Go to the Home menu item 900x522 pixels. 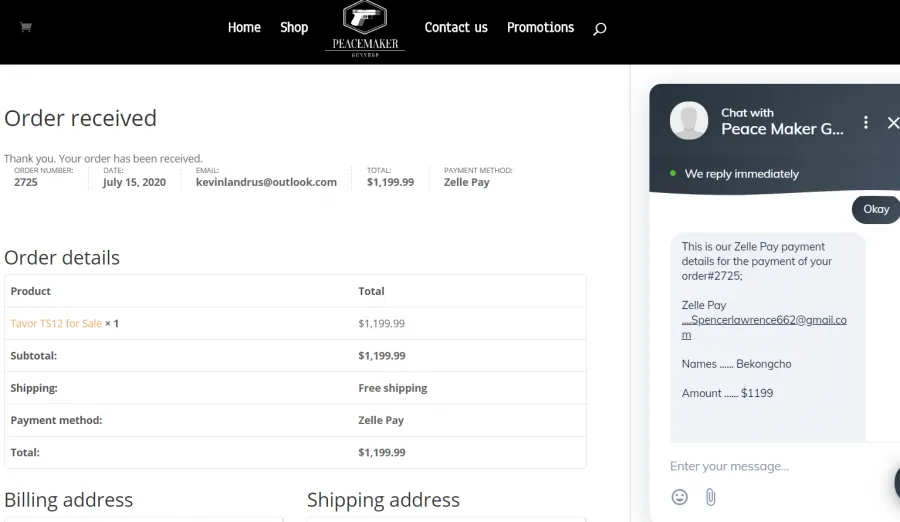[244, 28]
